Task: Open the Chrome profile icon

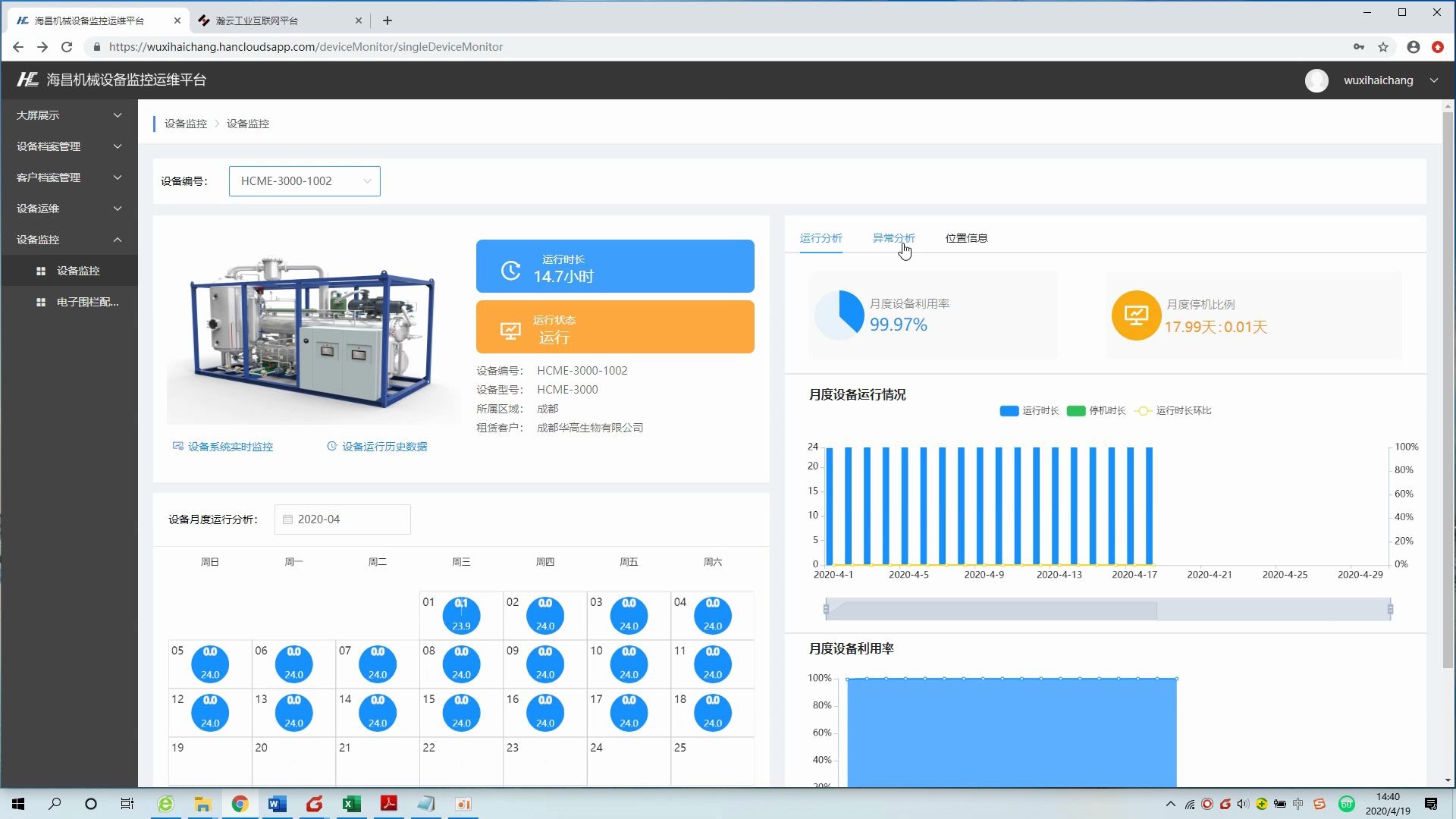Action: pyautogui.click(x=1414, y=47)
